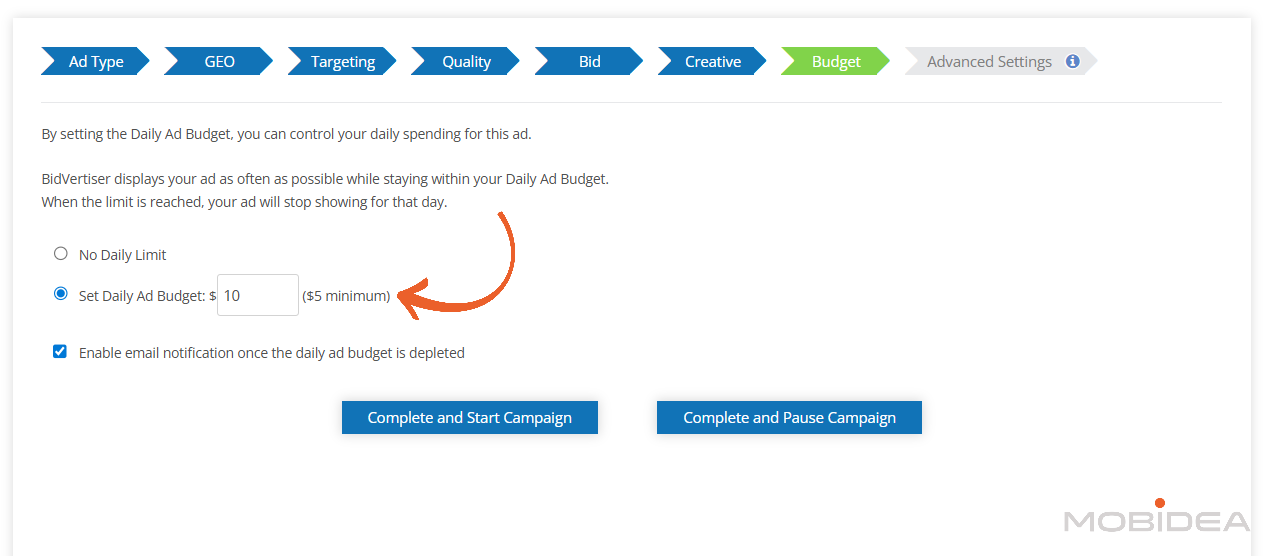Click the green Budget step
1272x556 pixels.
[x=835, y=62]
